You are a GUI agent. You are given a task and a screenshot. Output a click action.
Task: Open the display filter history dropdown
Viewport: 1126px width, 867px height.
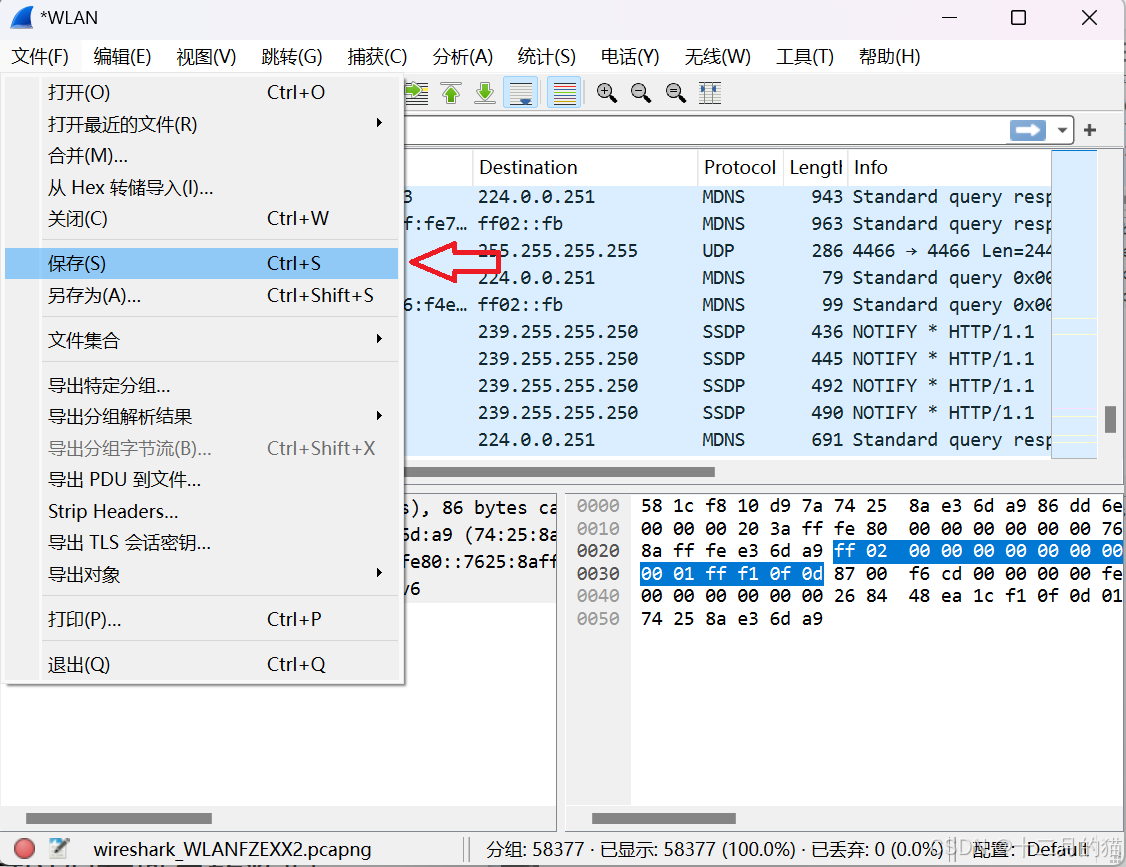click(1062, 131)
